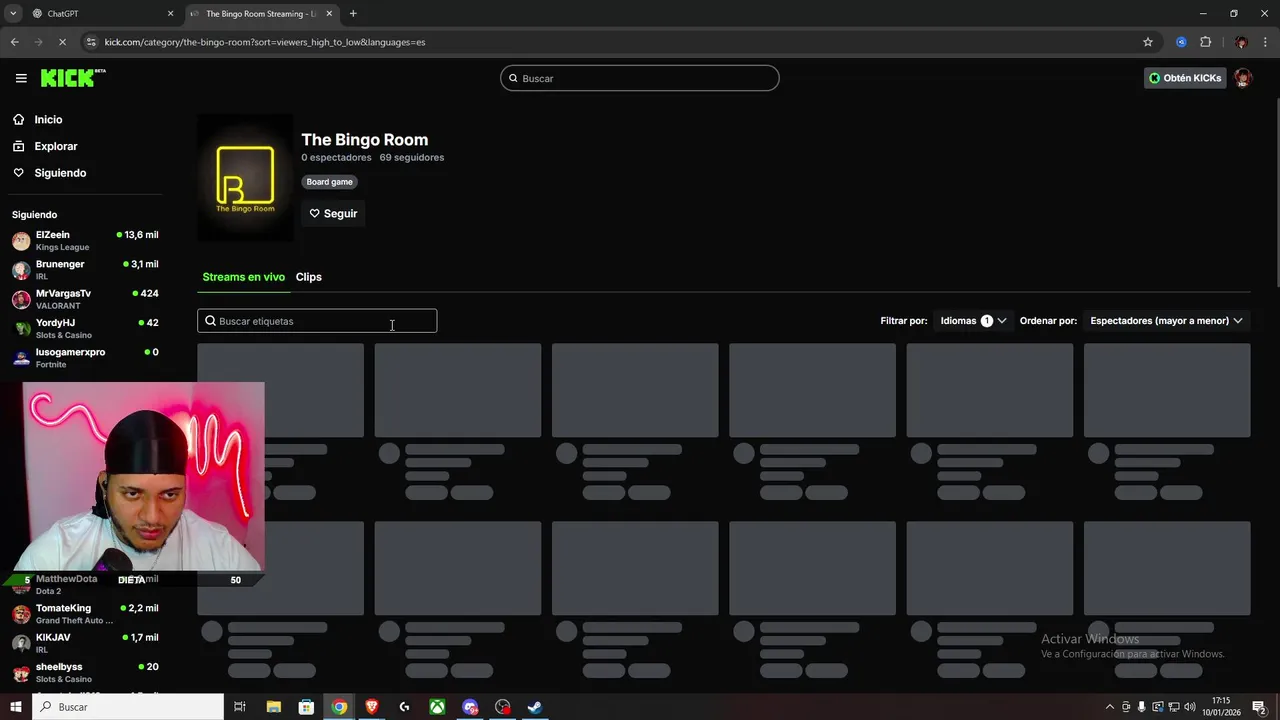Close the ChatGPT browser tab
This screenshot has height=720, width=1280.
point(170,14)
